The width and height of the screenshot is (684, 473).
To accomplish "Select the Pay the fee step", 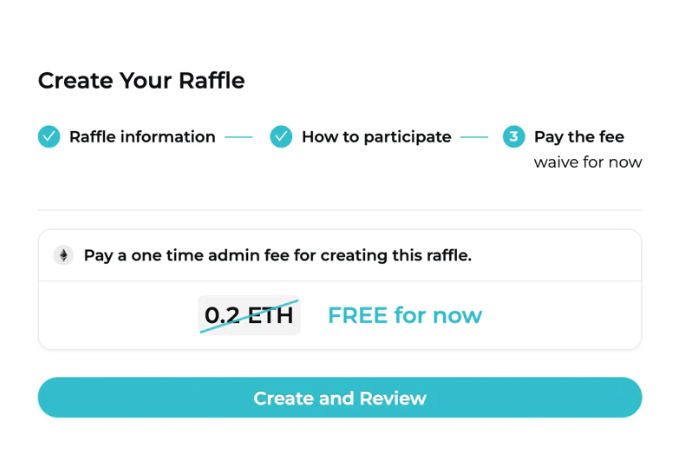I will pyautogui.click(x=579, y=137).
